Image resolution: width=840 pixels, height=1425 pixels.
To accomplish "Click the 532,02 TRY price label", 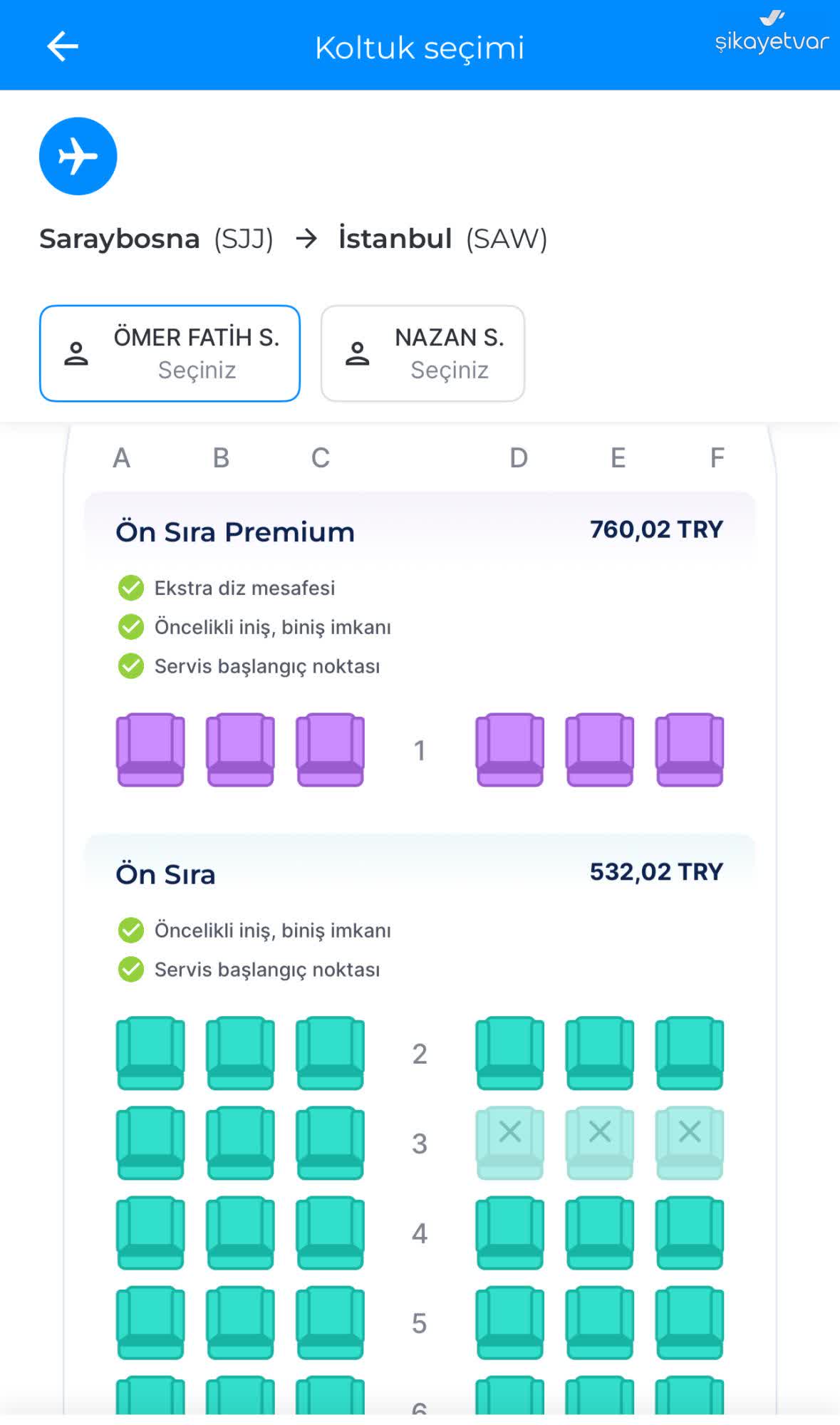I will [655, 871].
